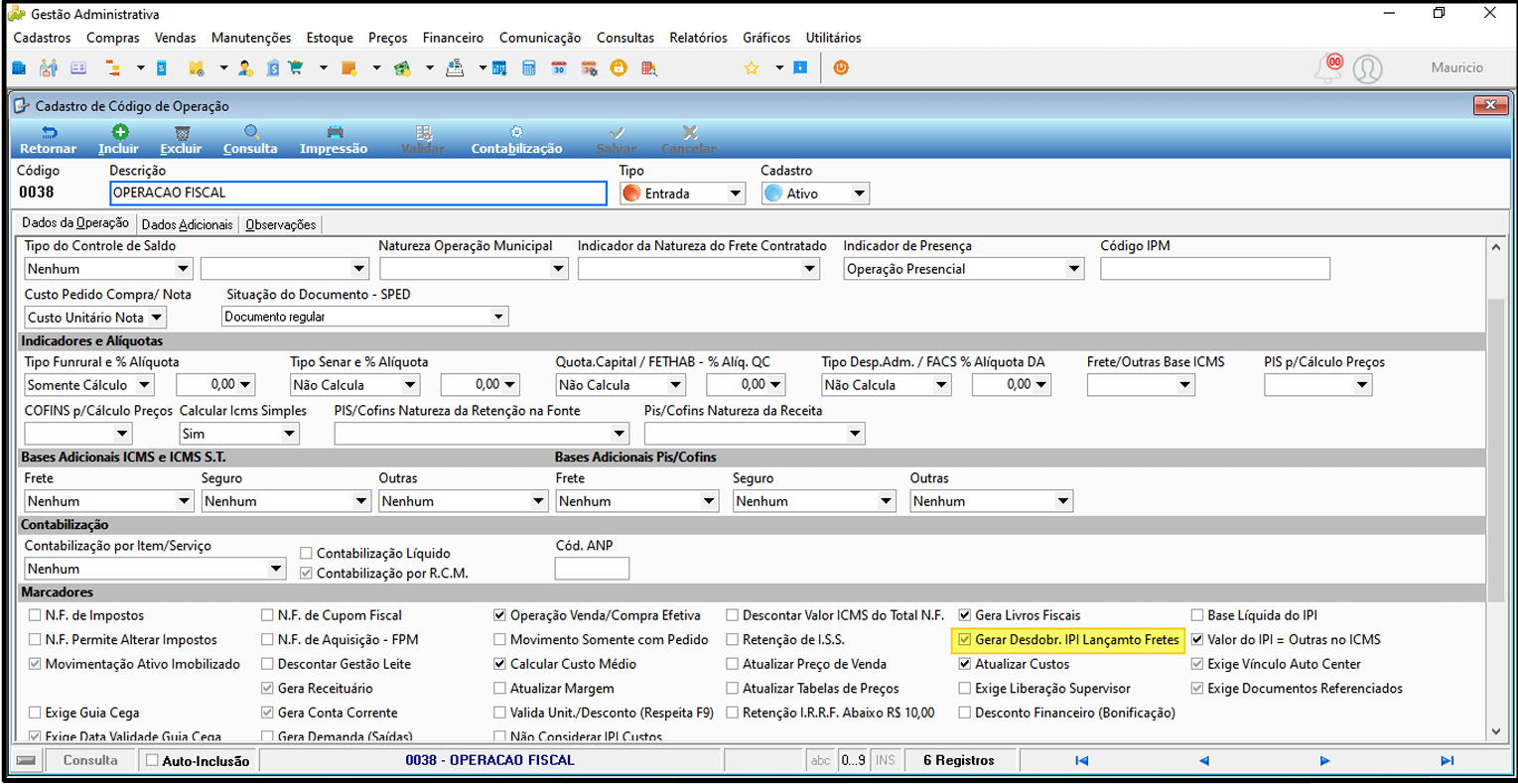Click the blue info square icon
Viewport: 1518px width, 784px height.
[x=800, y=68]
